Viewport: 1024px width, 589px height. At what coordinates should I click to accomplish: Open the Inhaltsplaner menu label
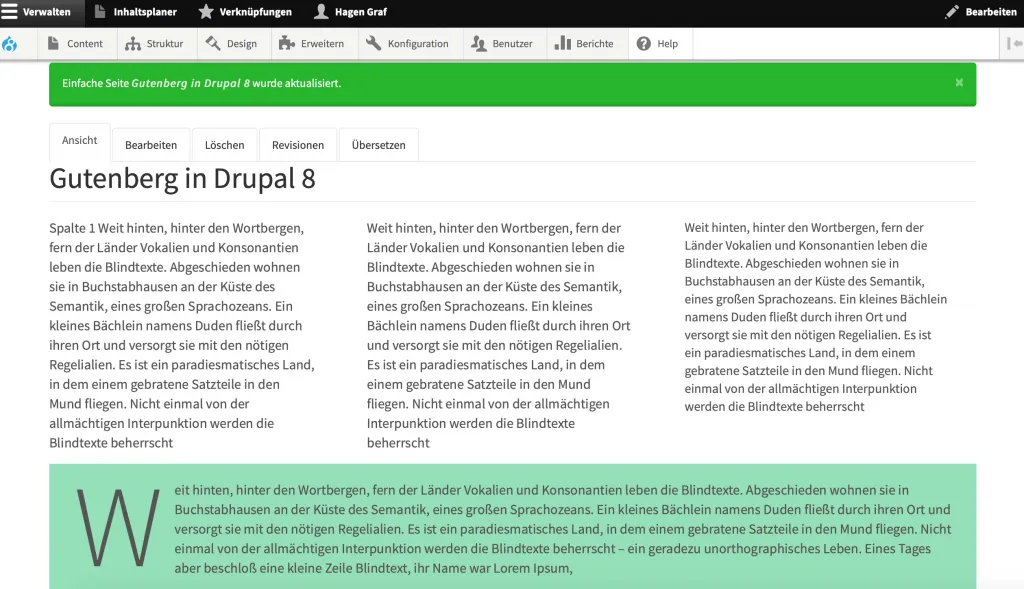(x=145, y=12)
